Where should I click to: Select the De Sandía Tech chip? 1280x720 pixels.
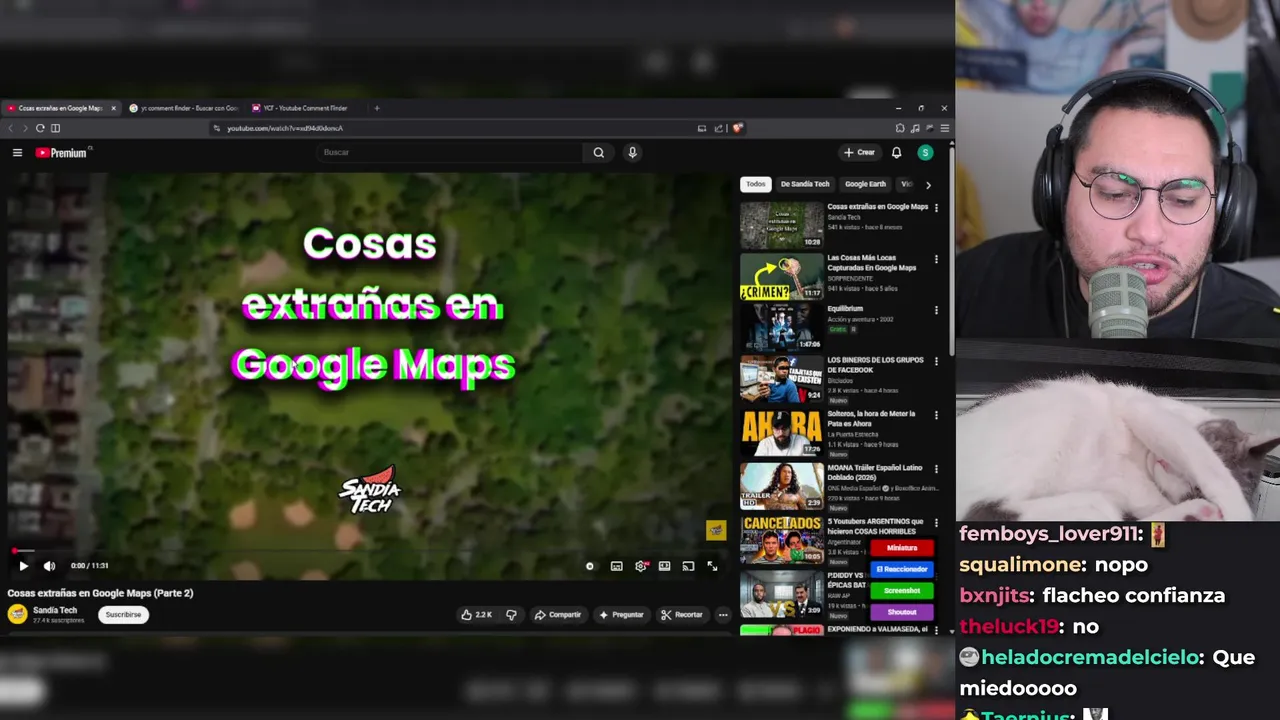tap(805, 184)
